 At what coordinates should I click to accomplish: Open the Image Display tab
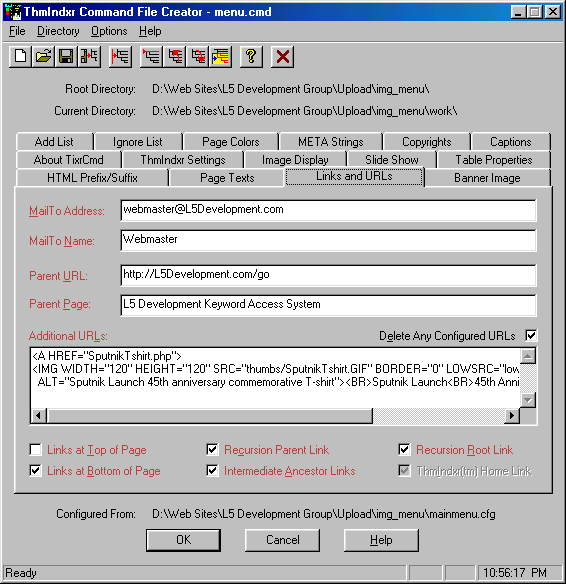click(295, 159)
